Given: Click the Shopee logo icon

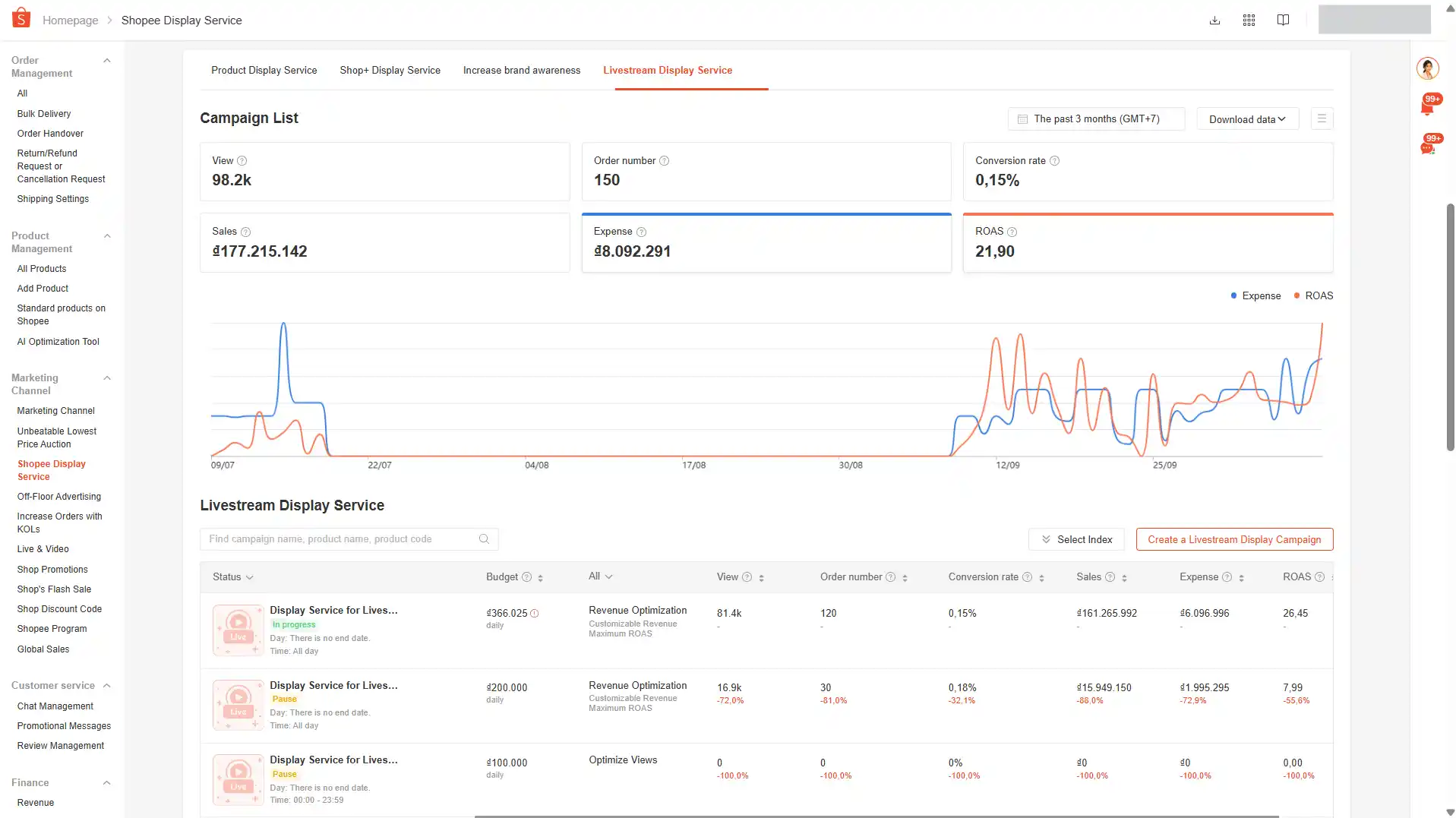Looking at the screenshot, I should point(21,17).
